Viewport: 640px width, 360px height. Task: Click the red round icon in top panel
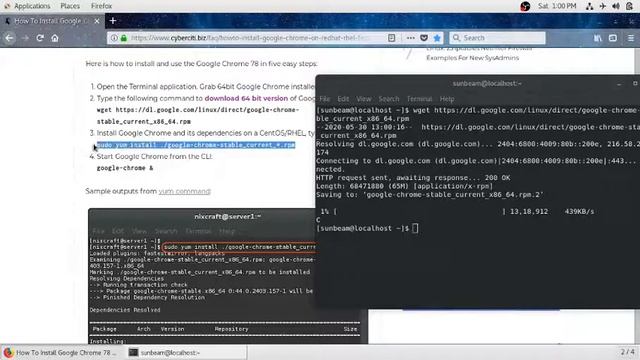point(525,6)
